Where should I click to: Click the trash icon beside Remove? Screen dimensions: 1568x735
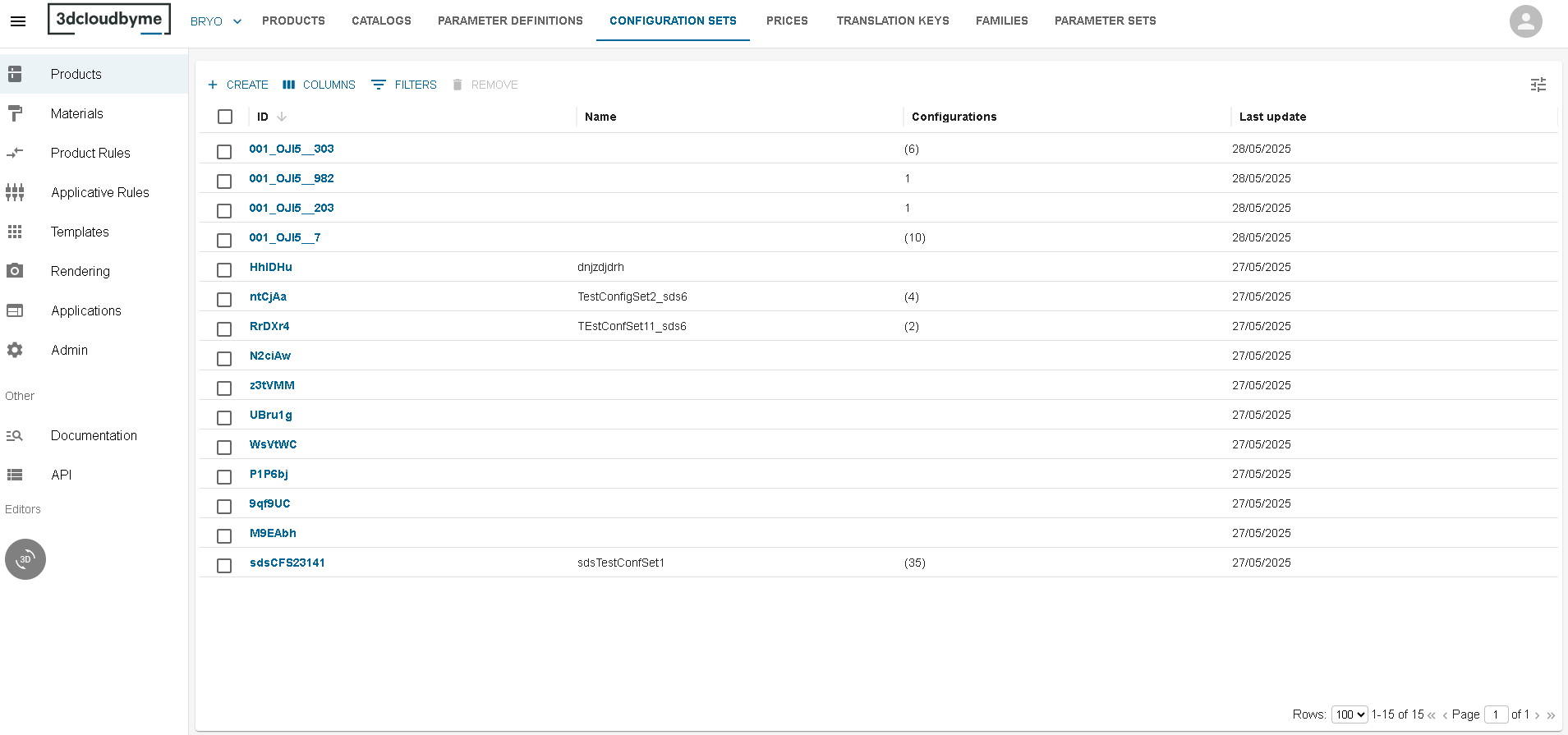coord(458,85)
